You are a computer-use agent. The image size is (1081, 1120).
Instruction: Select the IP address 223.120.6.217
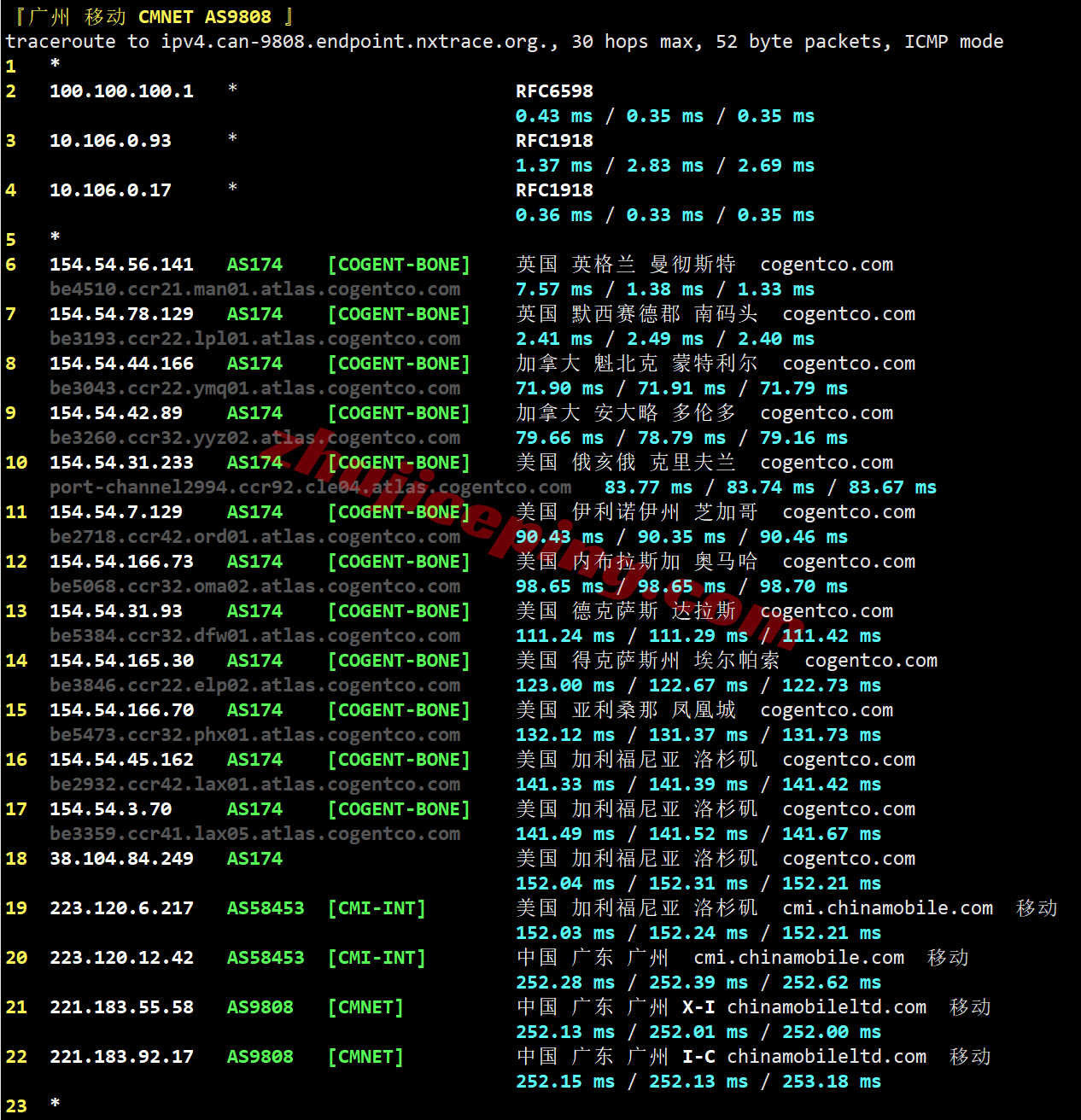point(121,908)
